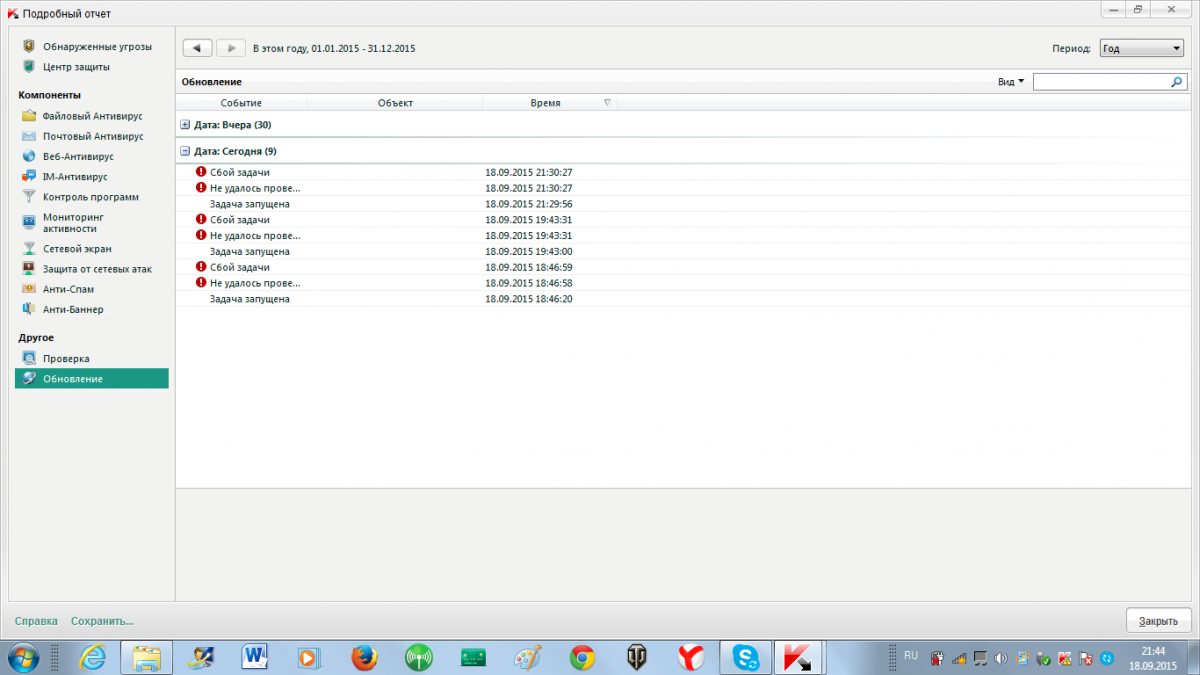
Task: Open Защита от сетевых атак report
Action: click(97, 269)
